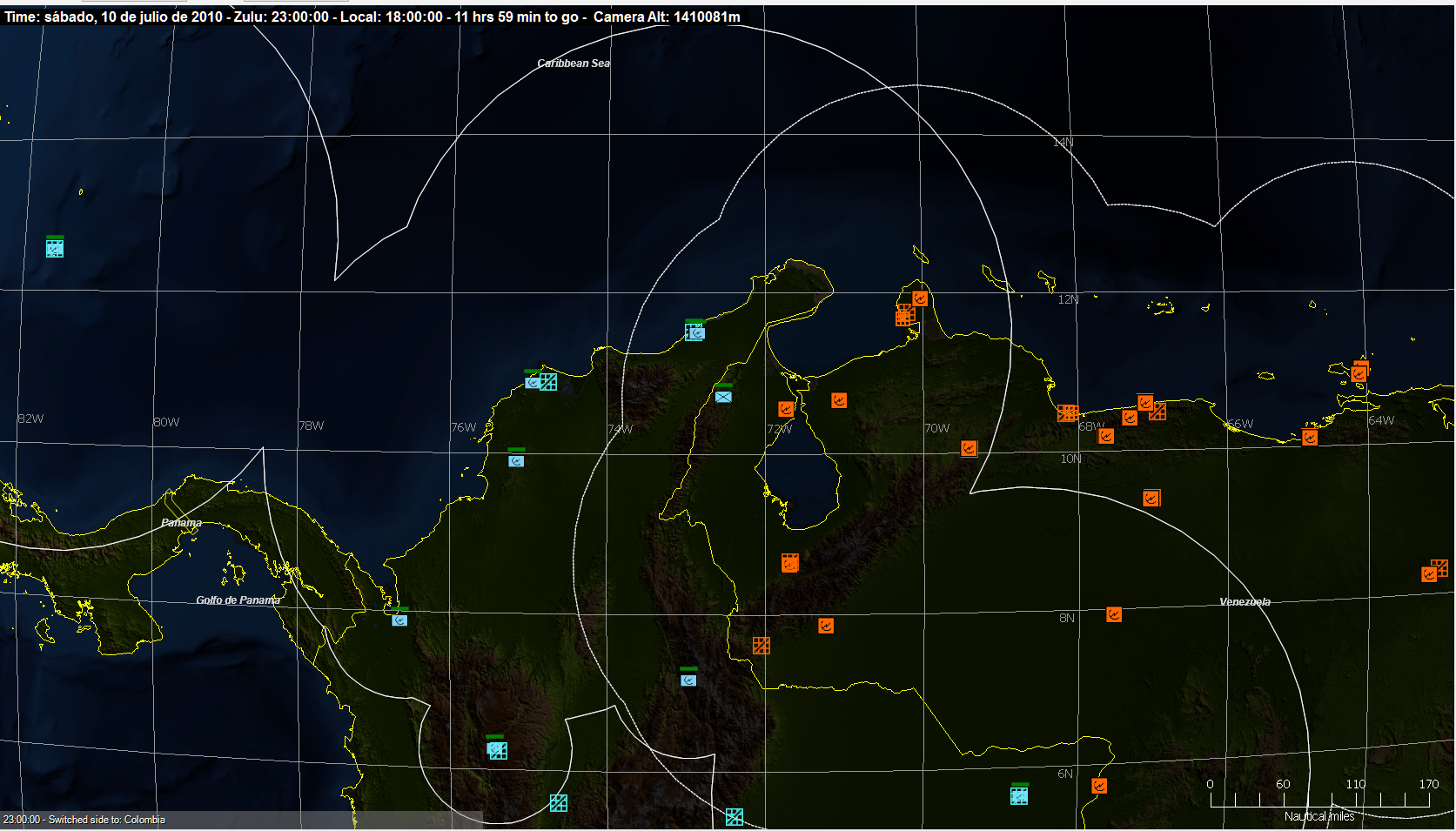Select orange radar unit on the 8N line right of the 8N label
The image size is (1456, 831).
tap(1114, 614)
